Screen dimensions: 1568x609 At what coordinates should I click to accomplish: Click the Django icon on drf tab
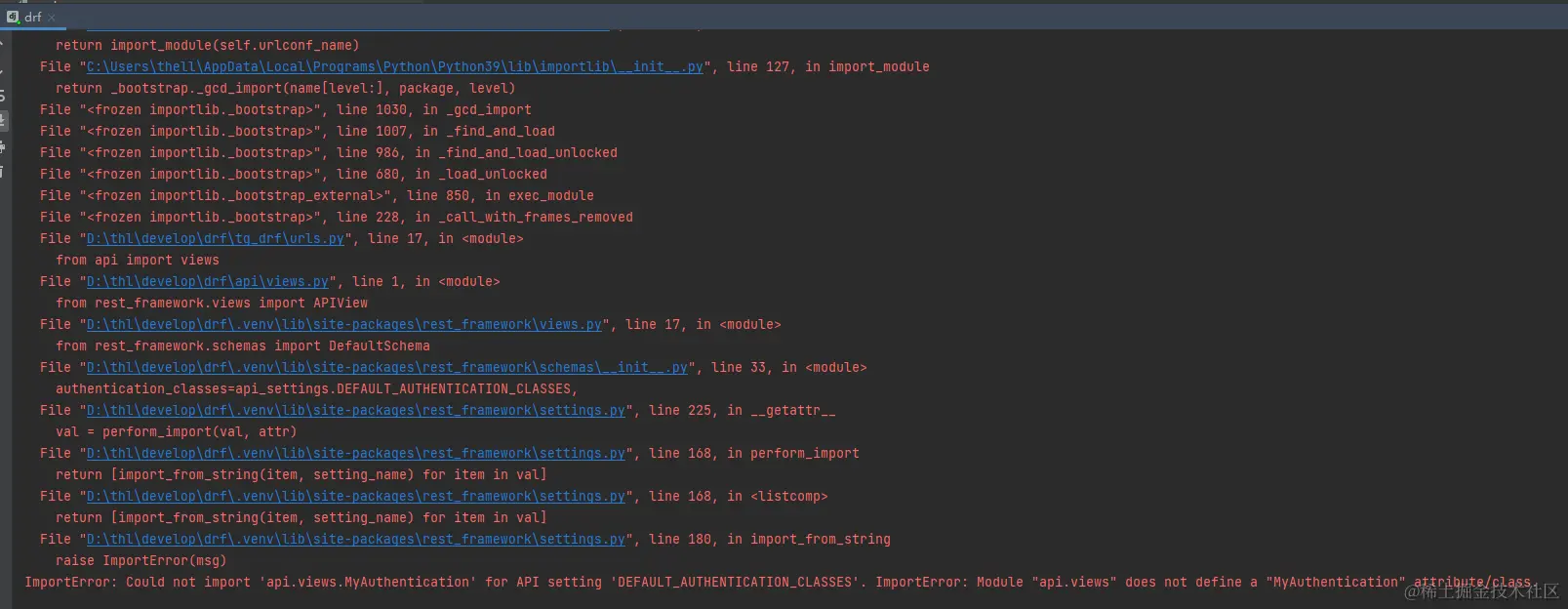click(13, 17)
